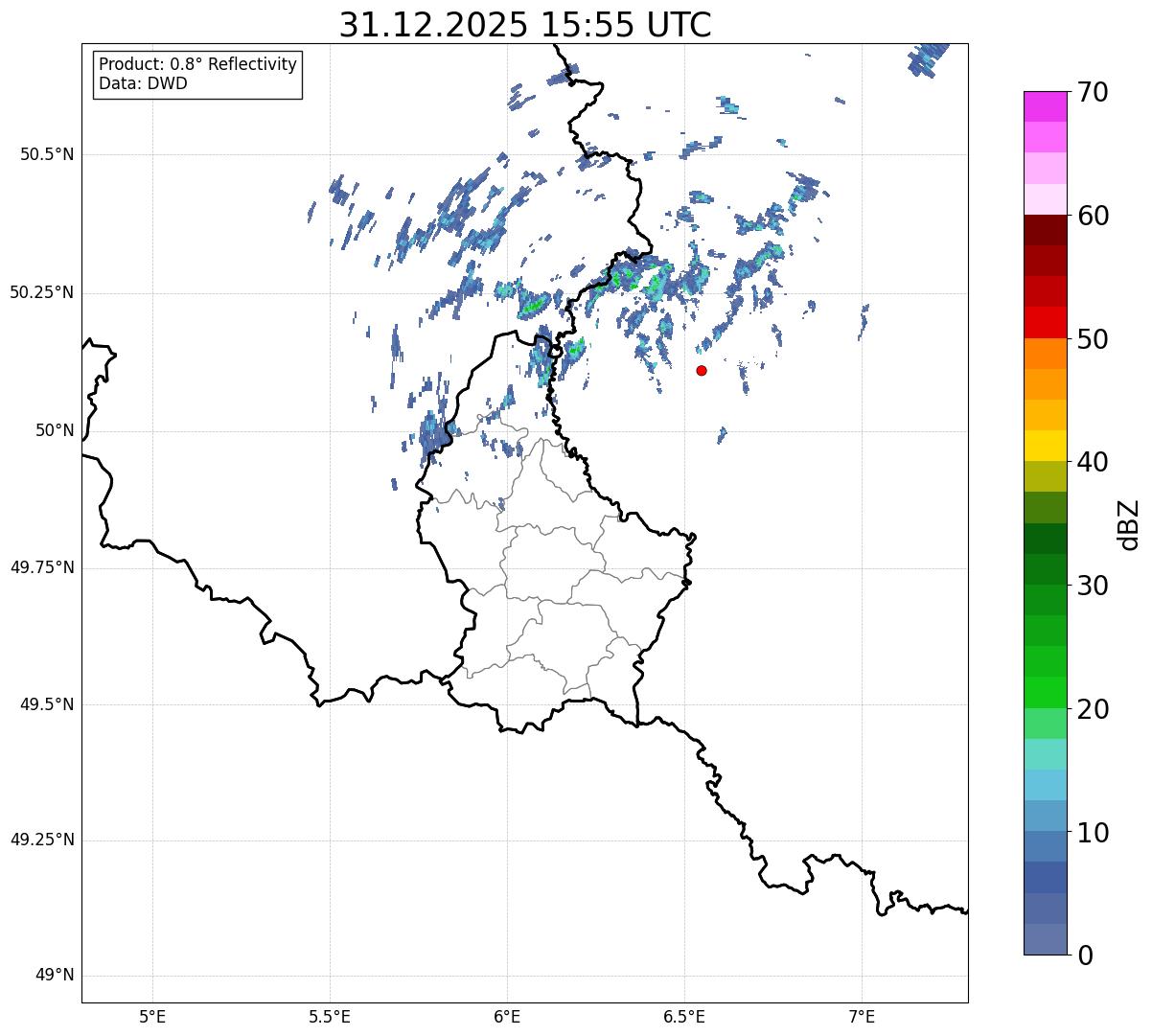1152x1036 pixels.
Task: Click the longitude label 6.5°E
Action: 684,1016
